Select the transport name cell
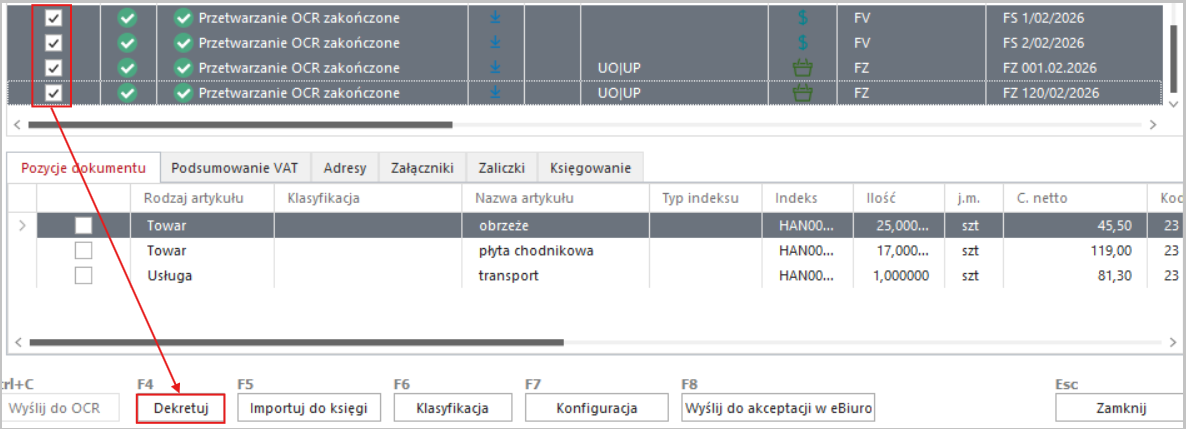This screenshot has width=1186, height=429. click(556, 275)
